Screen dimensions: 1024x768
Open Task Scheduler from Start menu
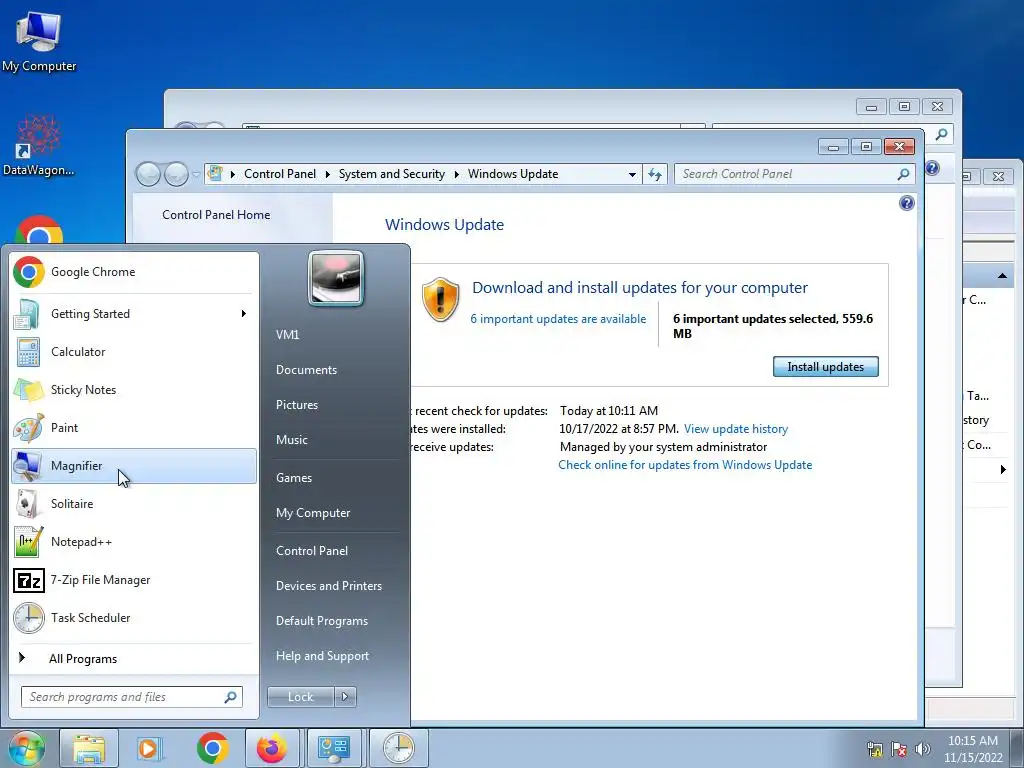coord(134,618)
